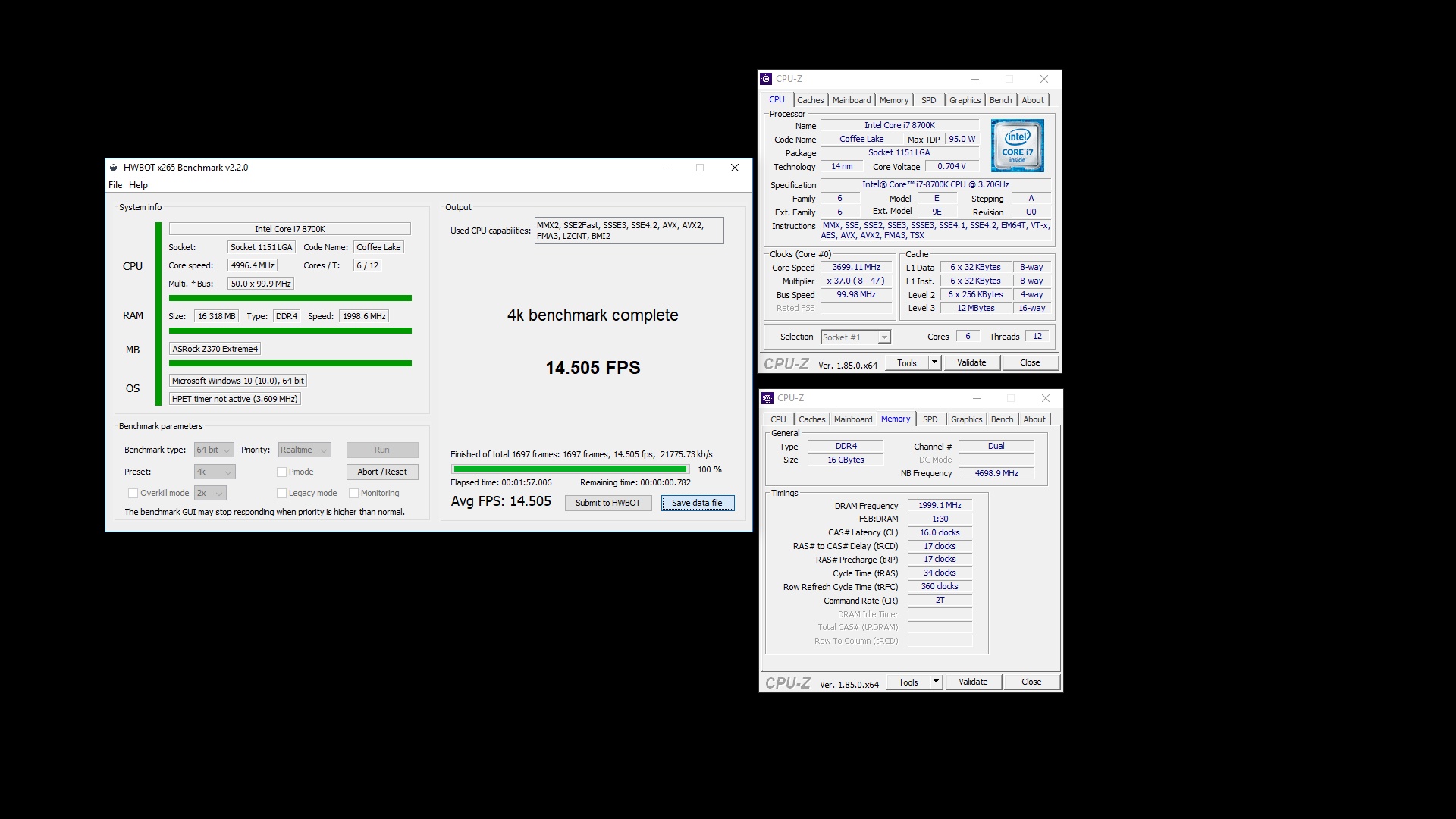Image resolution: width=1456 pixels, height=819 pixels.
Task: Click the Core speed 4996.4 MHz field
Action: click(252, 265)
